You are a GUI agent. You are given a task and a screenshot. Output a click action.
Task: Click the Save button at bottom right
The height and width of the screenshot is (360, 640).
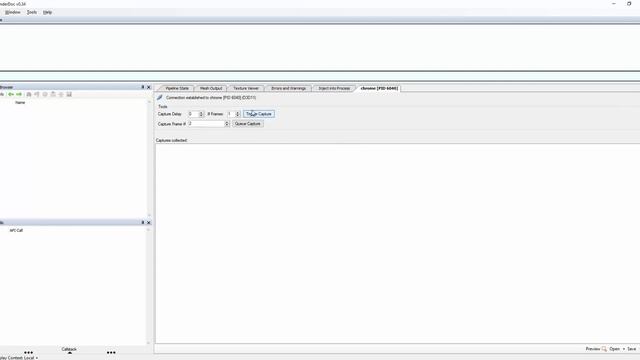coord(631,349)
